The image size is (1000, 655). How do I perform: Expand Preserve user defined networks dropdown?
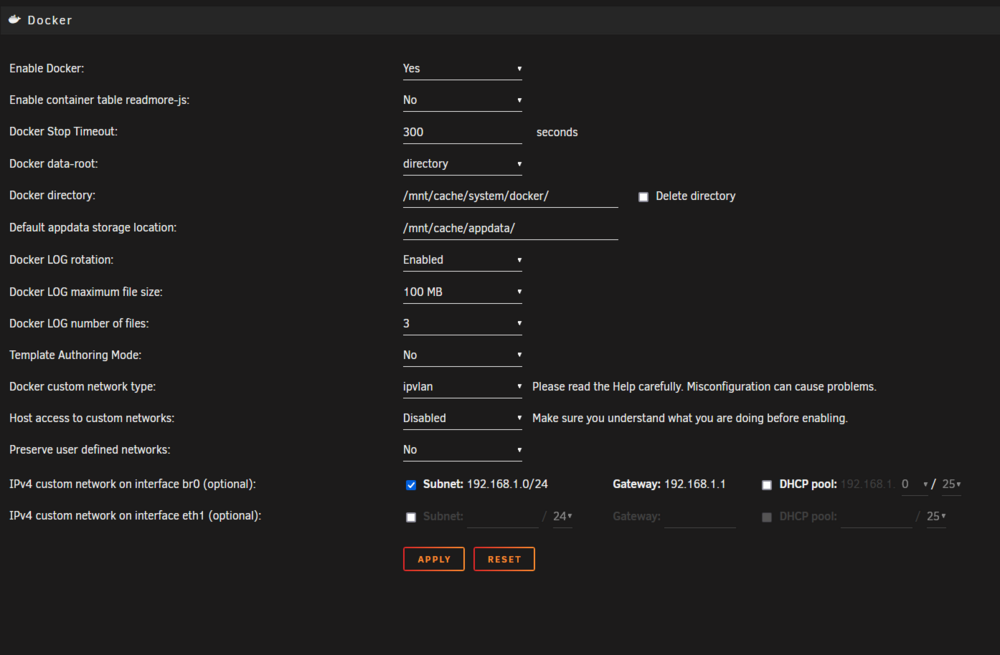(x=462, y=450)
